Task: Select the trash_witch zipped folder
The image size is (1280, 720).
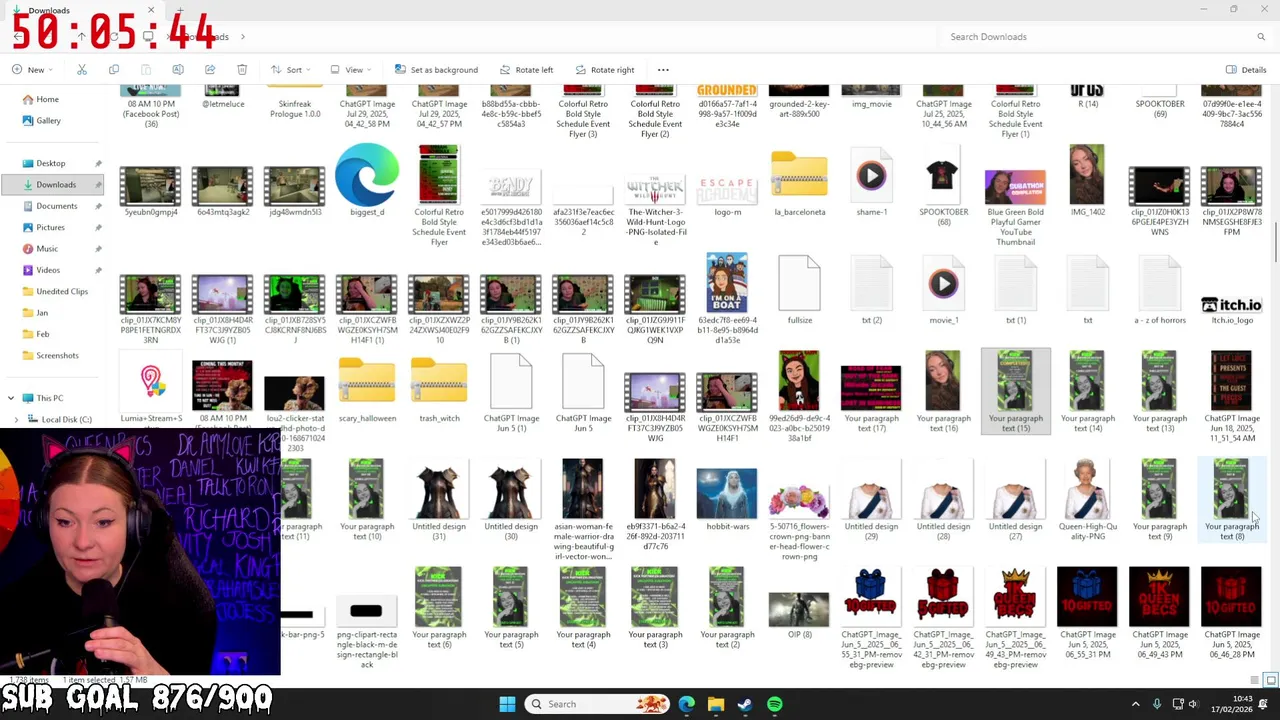Action: pyautogui.click(x=439, y=390)
